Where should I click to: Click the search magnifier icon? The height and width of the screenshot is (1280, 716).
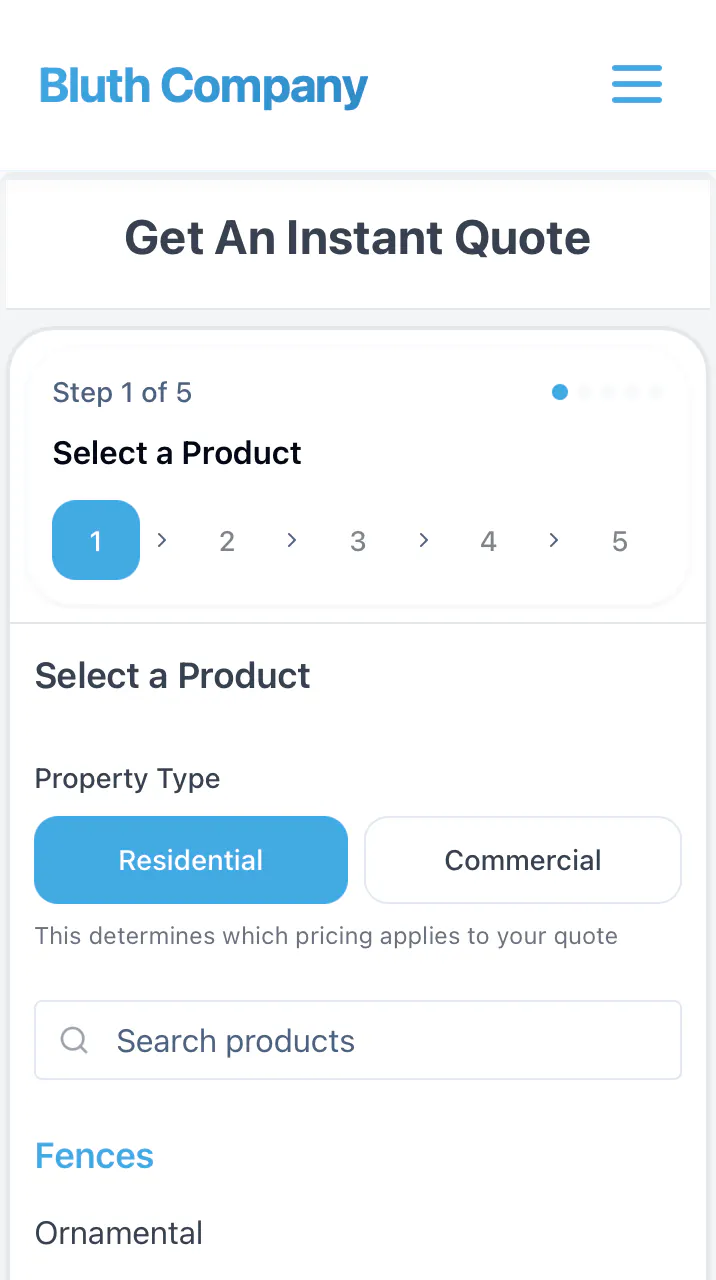pyautogui.click(x=74, y=1040)
